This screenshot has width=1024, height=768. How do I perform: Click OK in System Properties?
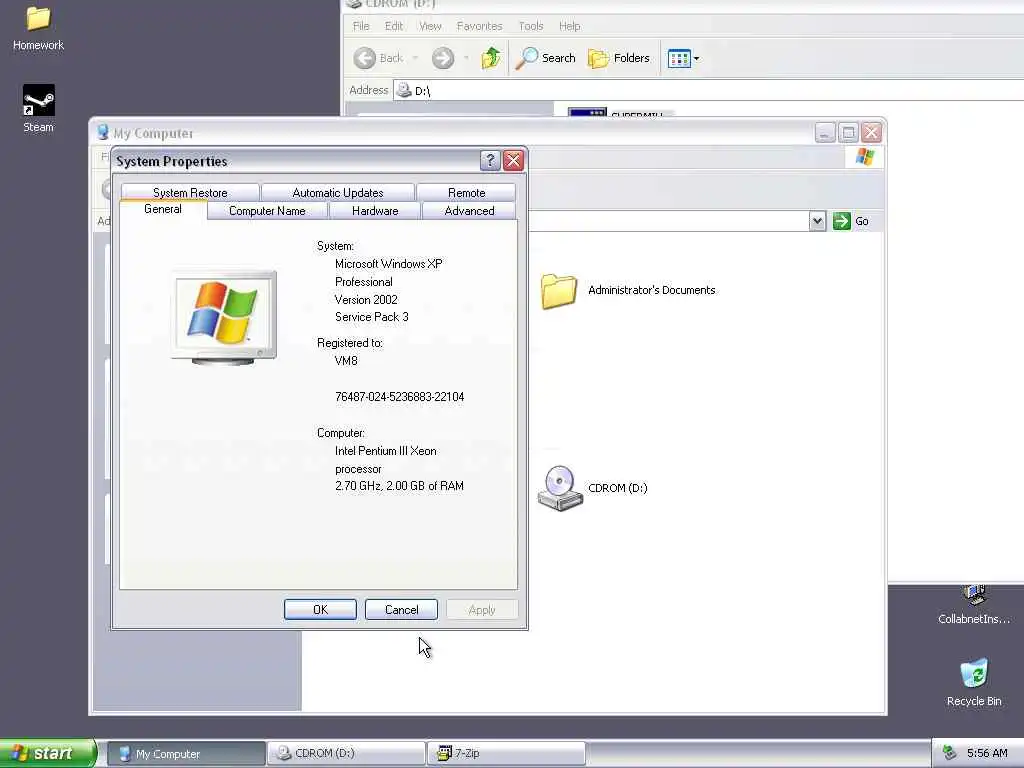pyautogui.click(x=320, y=609)
